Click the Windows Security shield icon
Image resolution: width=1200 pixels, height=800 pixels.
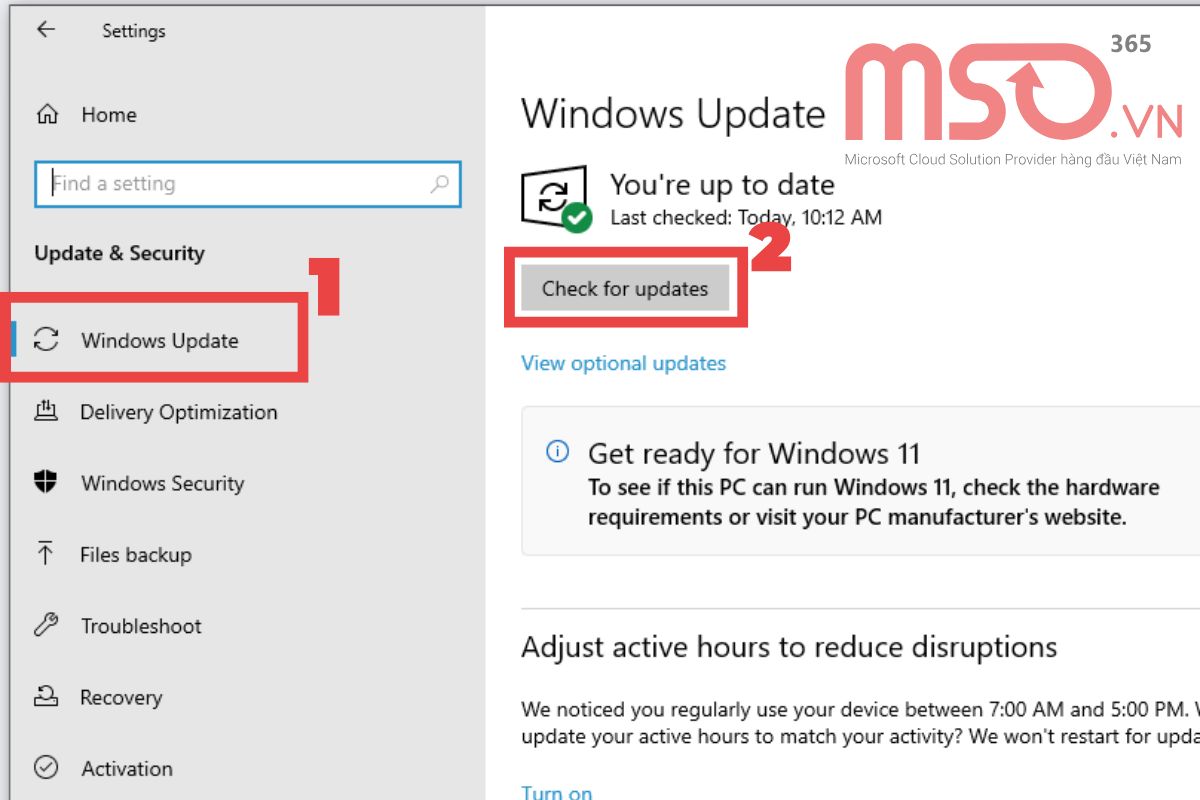[46, 483]
